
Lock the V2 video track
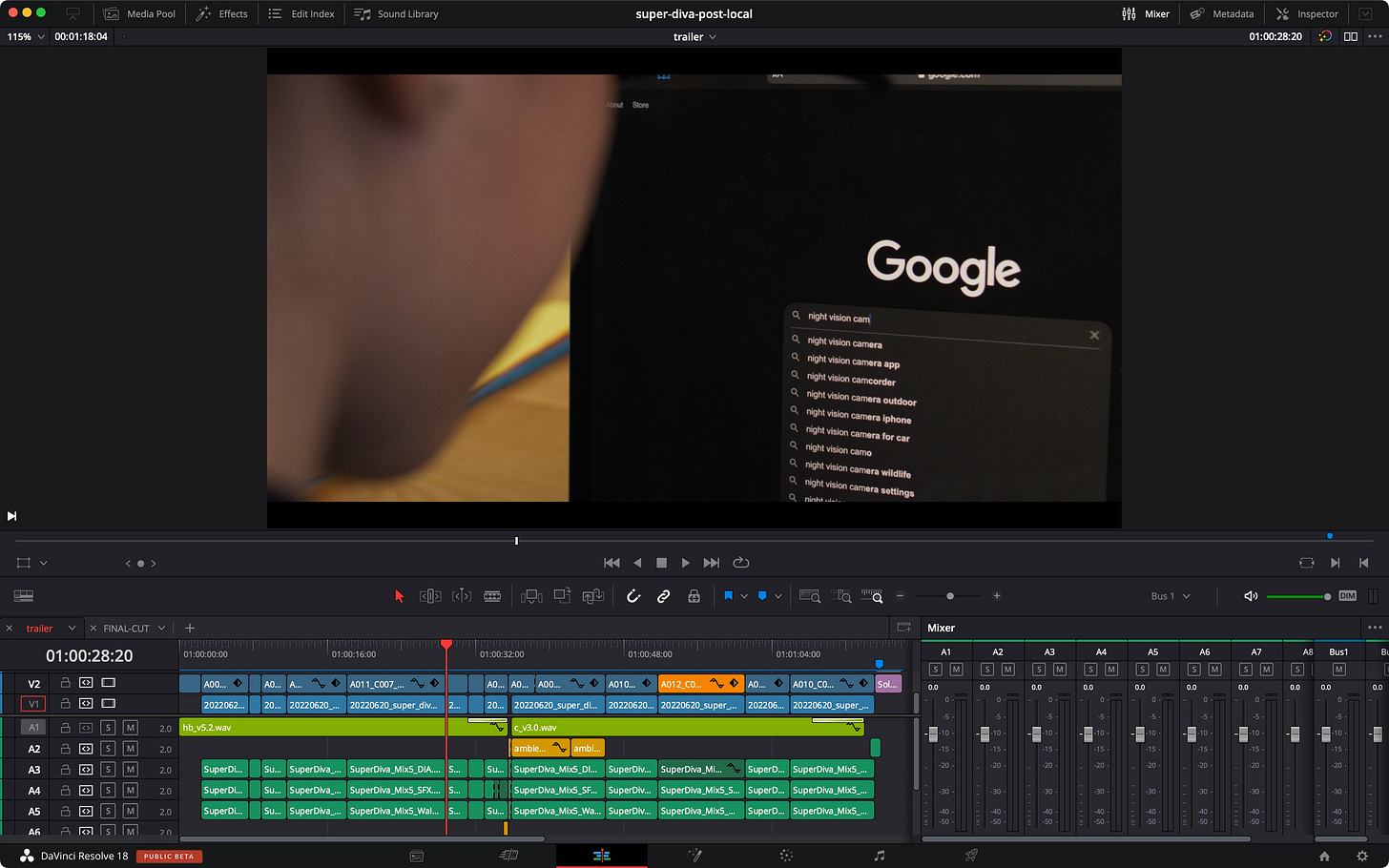pos(66,683)
